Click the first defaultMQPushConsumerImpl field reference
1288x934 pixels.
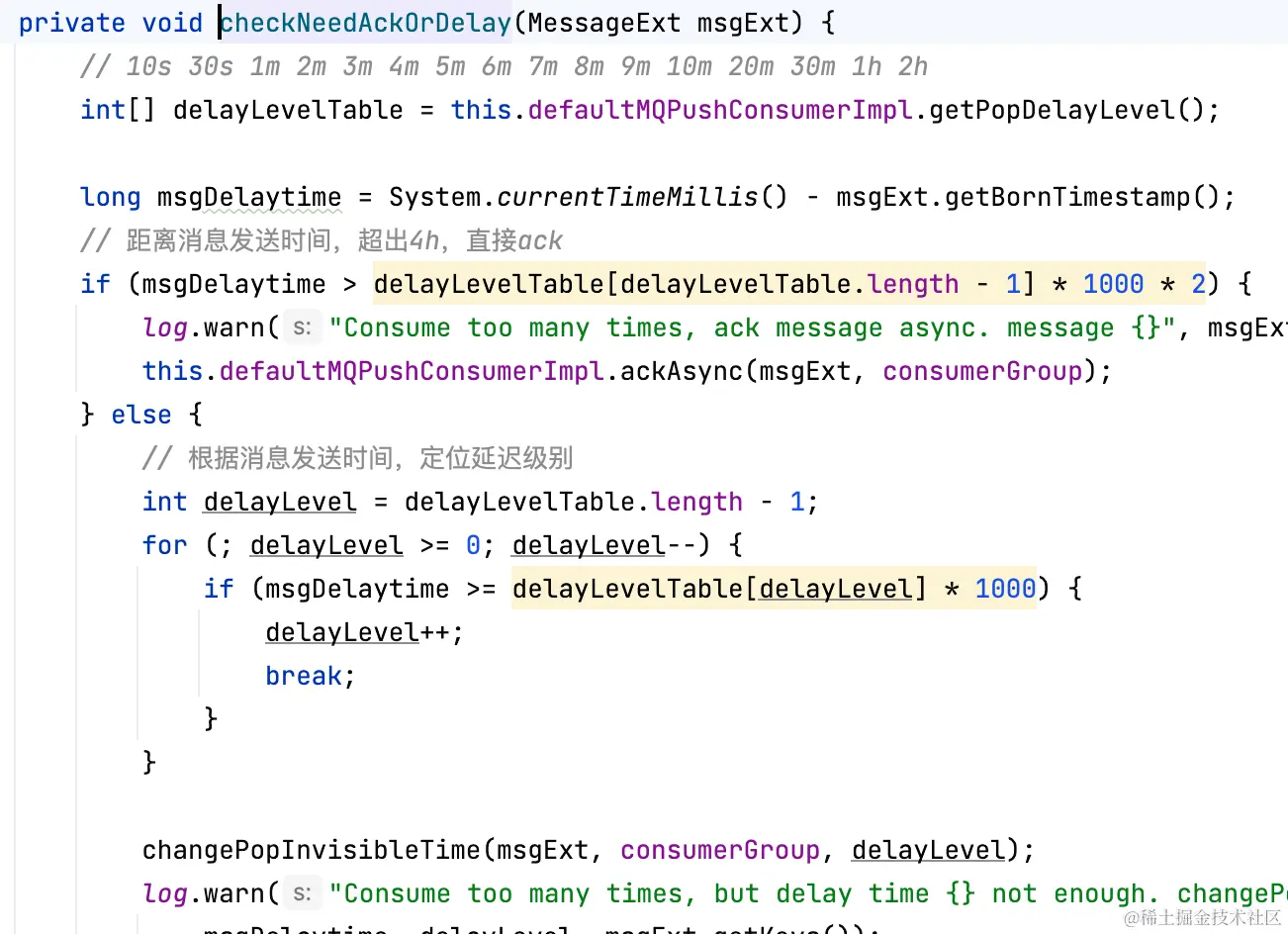[x=720, y=110]
